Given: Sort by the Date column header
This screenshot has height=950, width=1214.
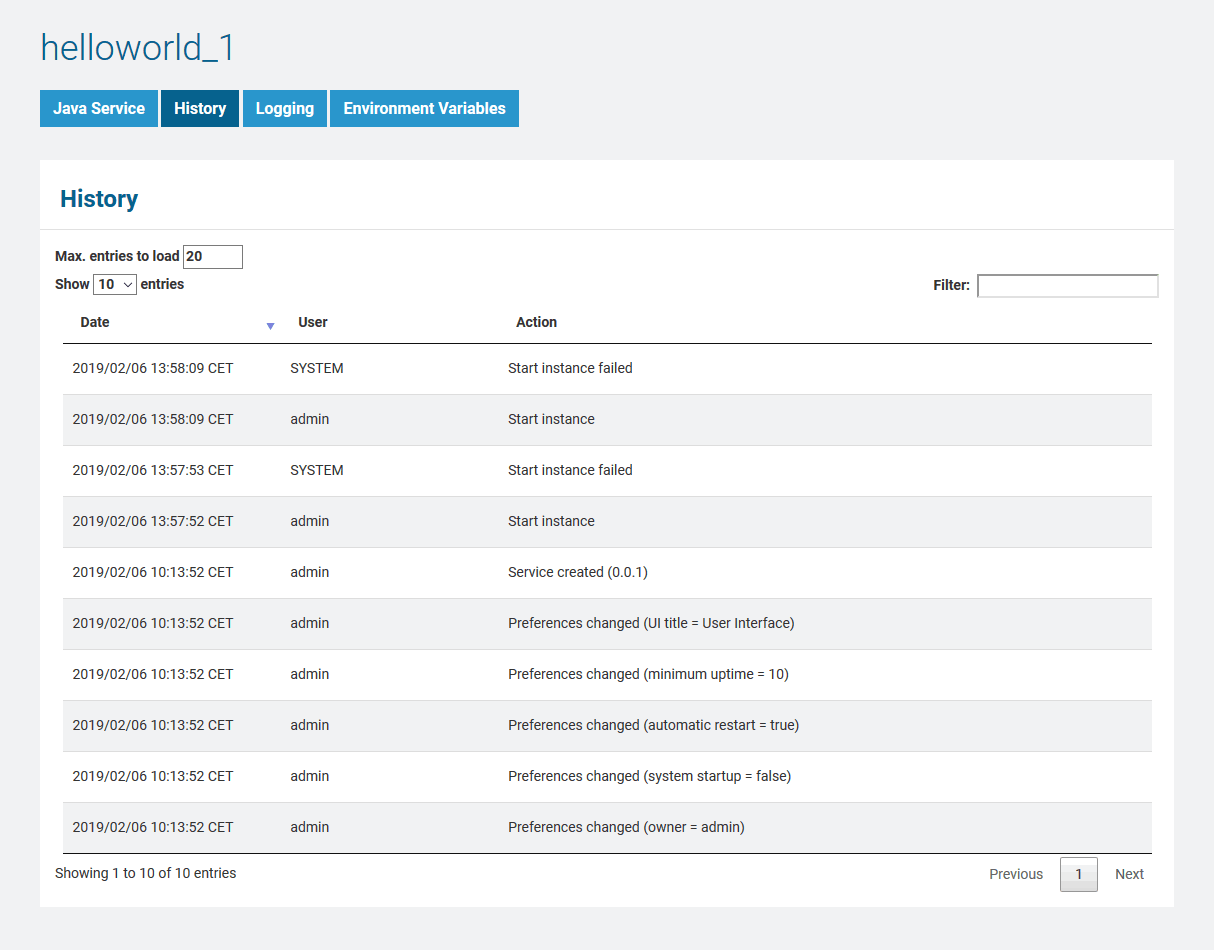Looking at the screenshot, I should 95,322.
